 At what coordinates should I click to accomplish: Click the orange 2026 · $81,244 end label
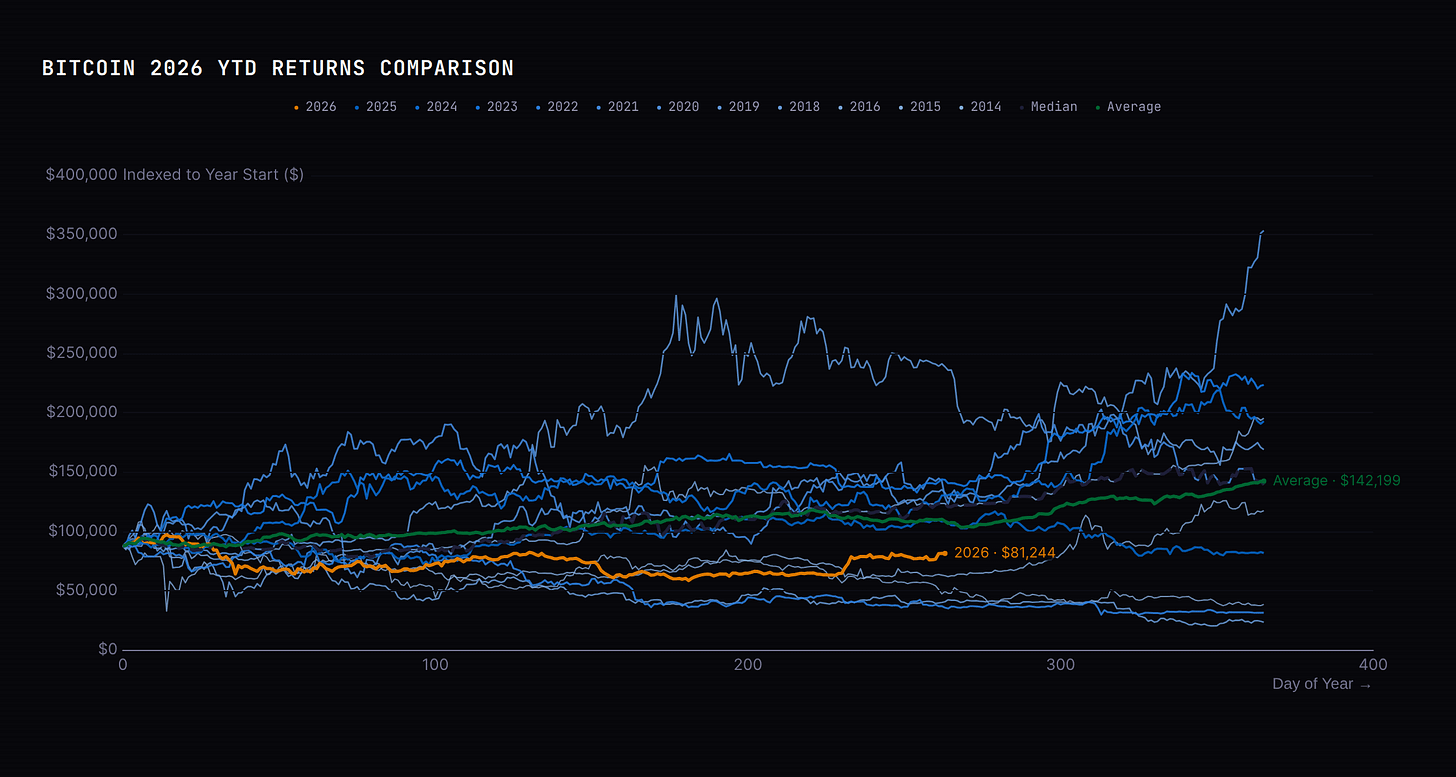1005,553
